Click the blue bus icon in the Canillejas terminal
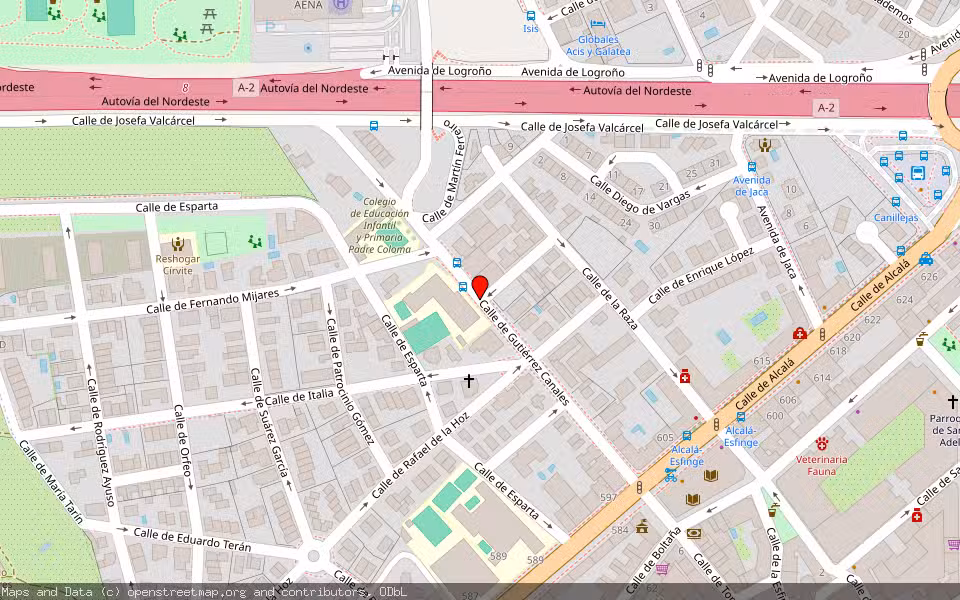The height and width of the screenshot is (600, 960). (x=917, y=172)
